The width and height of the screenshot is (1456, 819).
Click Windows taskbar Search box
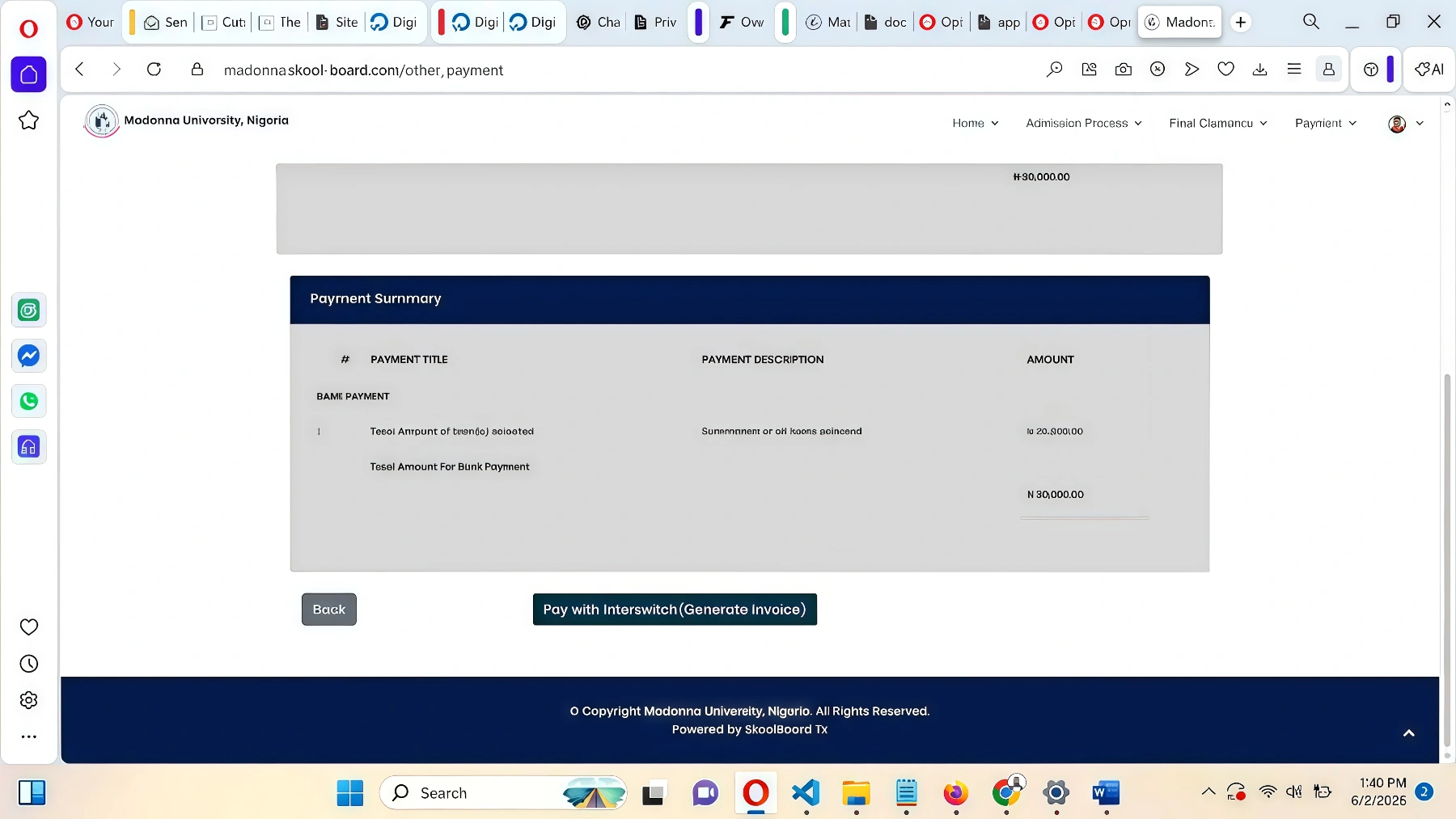[503, 792]
